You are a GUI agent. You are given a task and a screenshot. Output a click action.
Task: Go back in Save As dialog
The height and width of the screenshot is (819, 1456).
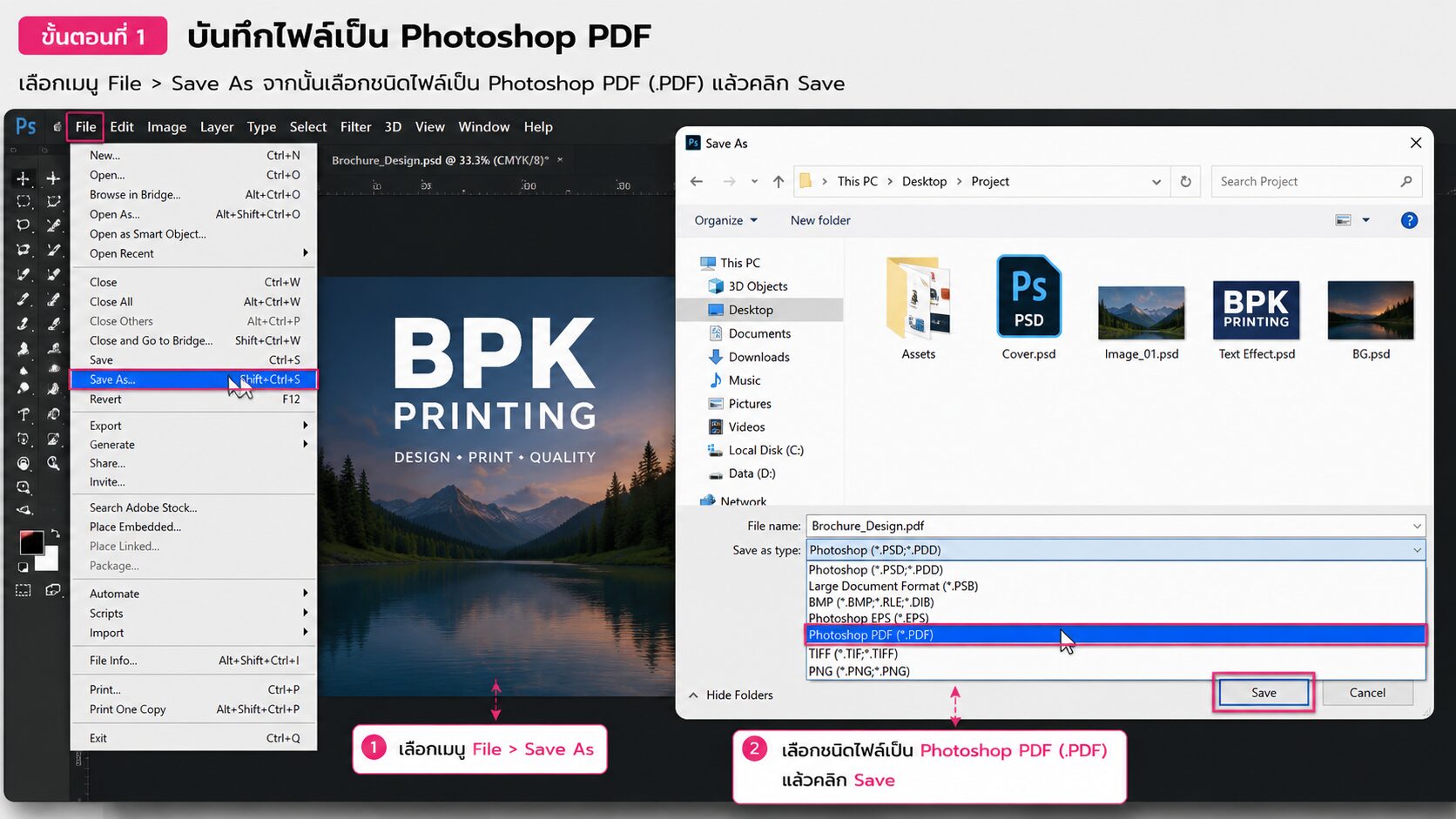coord(697,182)
